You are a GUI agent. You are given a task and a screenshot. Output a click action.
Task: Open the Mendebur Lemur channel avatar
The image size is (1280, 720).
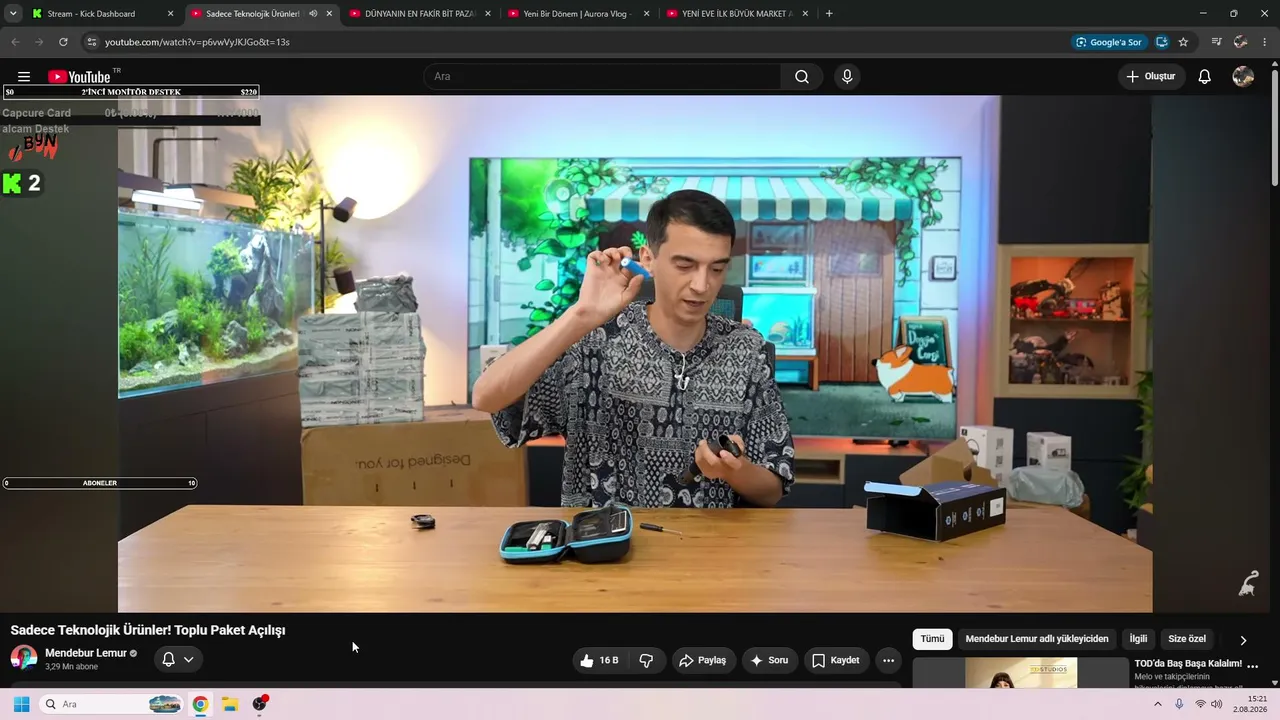click(x=24, y=658)
